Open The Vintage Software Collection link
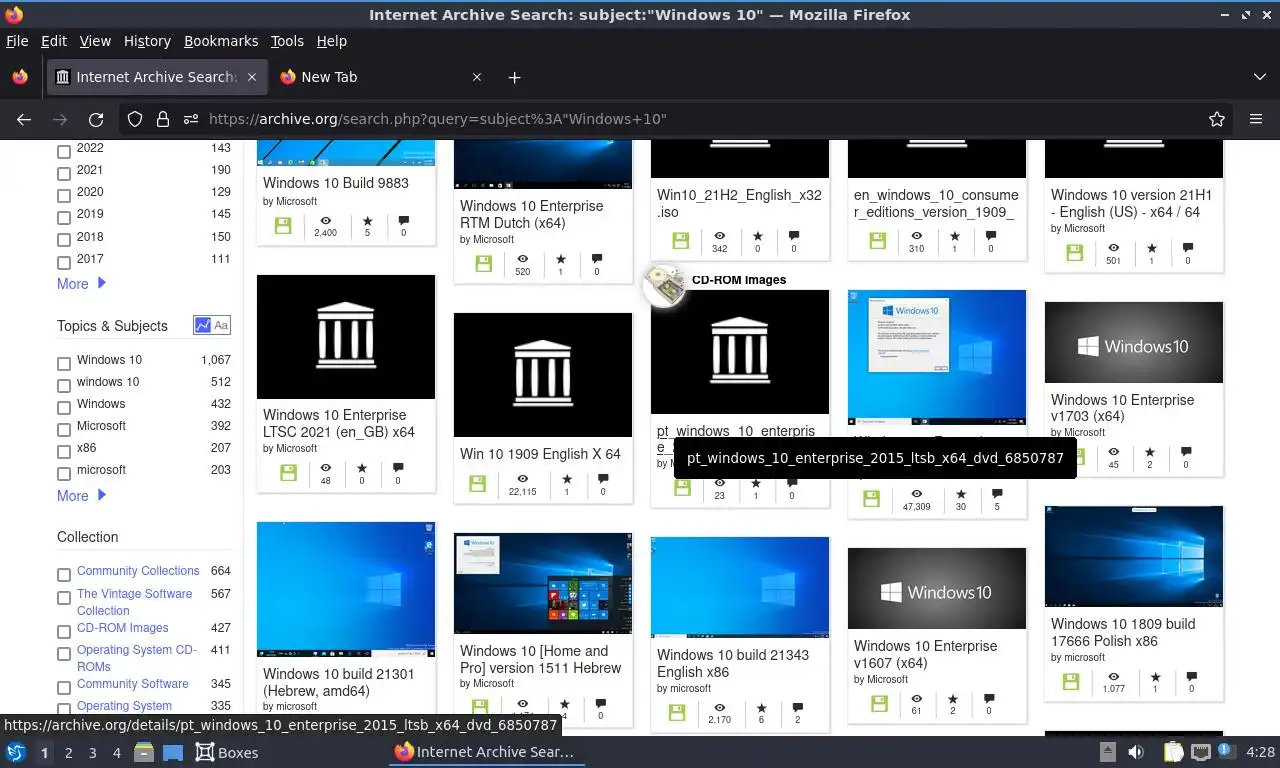This screenshot has height=768, width=1280. point(134,602)
